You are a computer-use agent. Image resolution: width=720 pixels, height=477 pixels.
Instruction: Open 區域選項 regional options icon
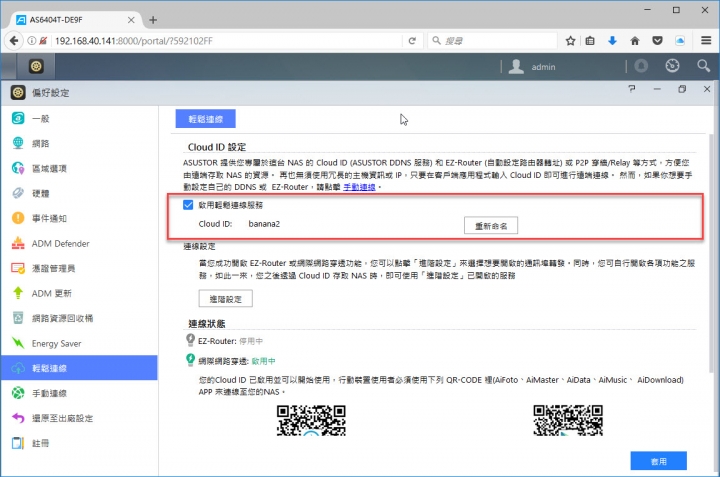click(18, 168)
